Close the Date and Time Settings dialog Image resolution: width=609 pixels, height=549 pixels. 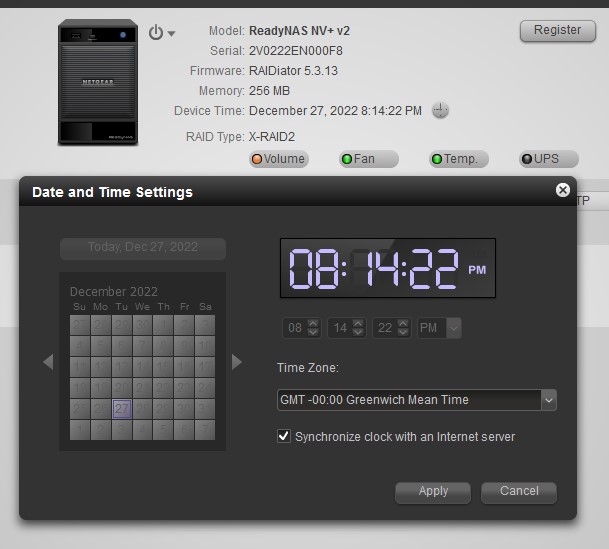(x=562, y=190)
